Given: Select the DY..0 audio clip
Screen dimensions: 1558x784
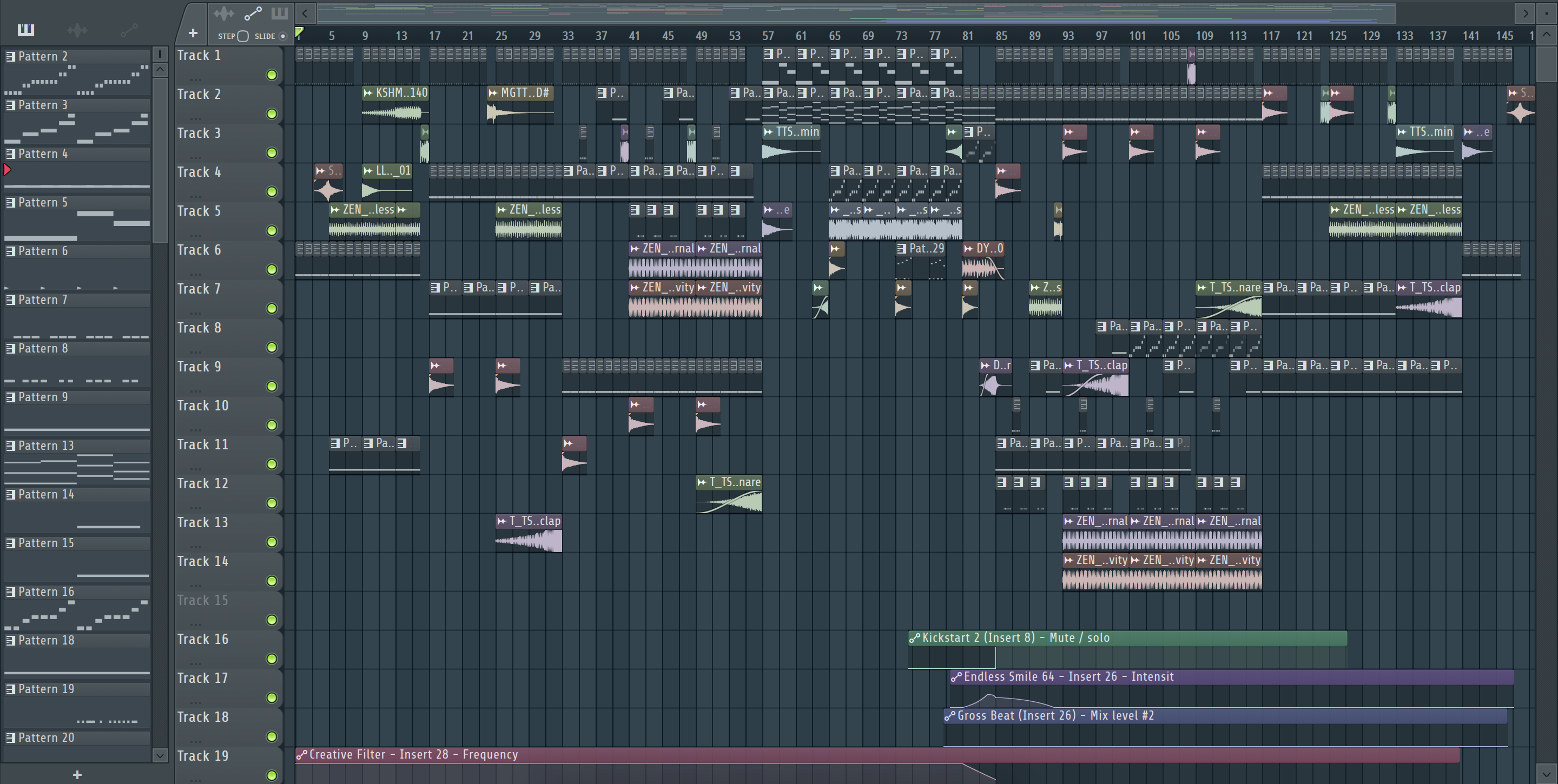Looking at the screenshot, I should 983,261.
